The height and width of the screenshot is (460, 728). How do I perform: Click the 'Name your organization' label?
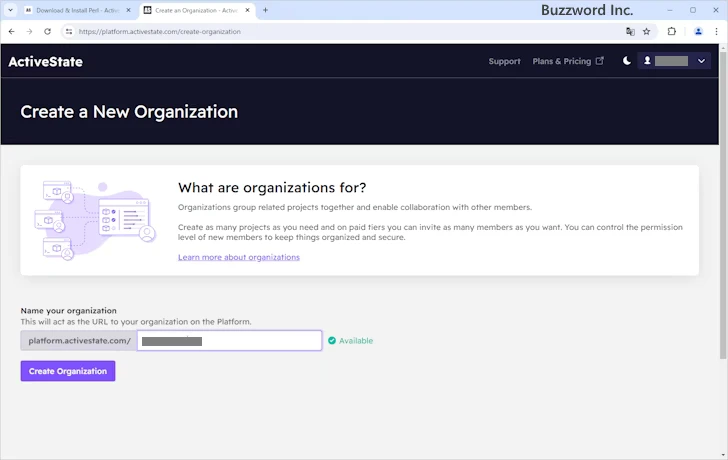tap(68, 311)
